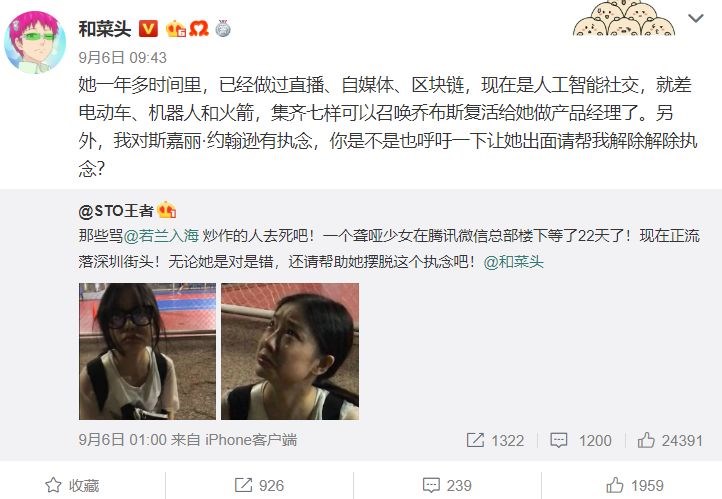Click the orange V verification badge
The height and width of the screenshot is (499, 722).
(148, 29)
